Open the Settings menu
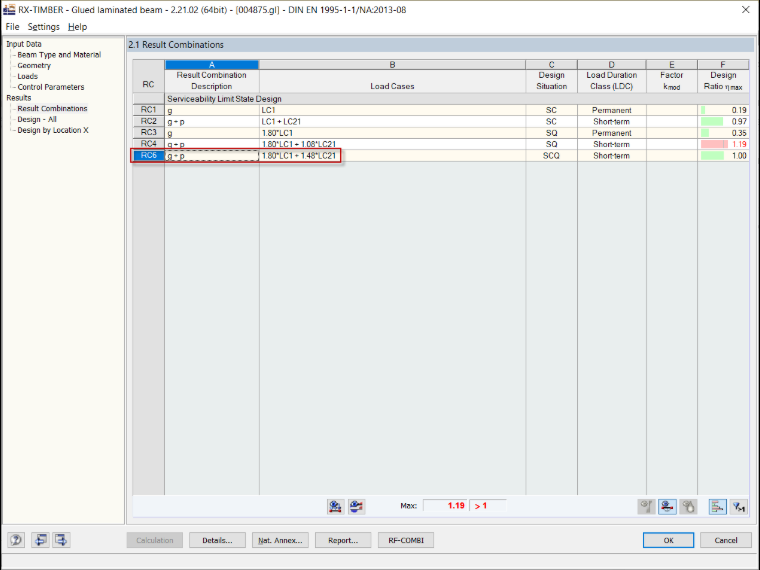 [44, 27]
